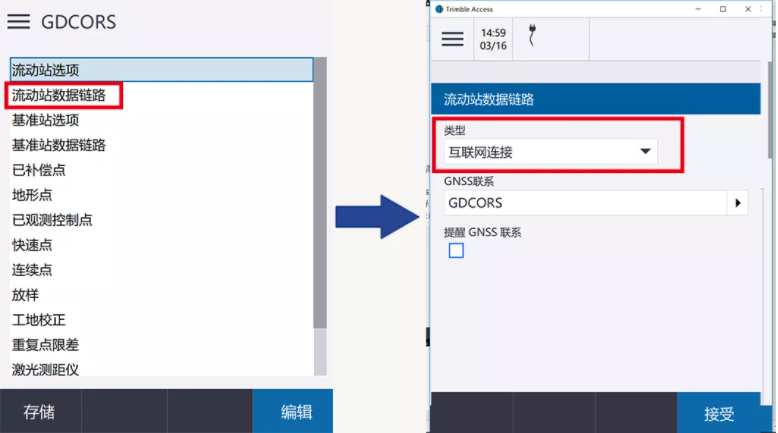Select 流动站选项 in the list
This screenshot has height=433, width=778.
pyautogui.click(x=160, y=70)
